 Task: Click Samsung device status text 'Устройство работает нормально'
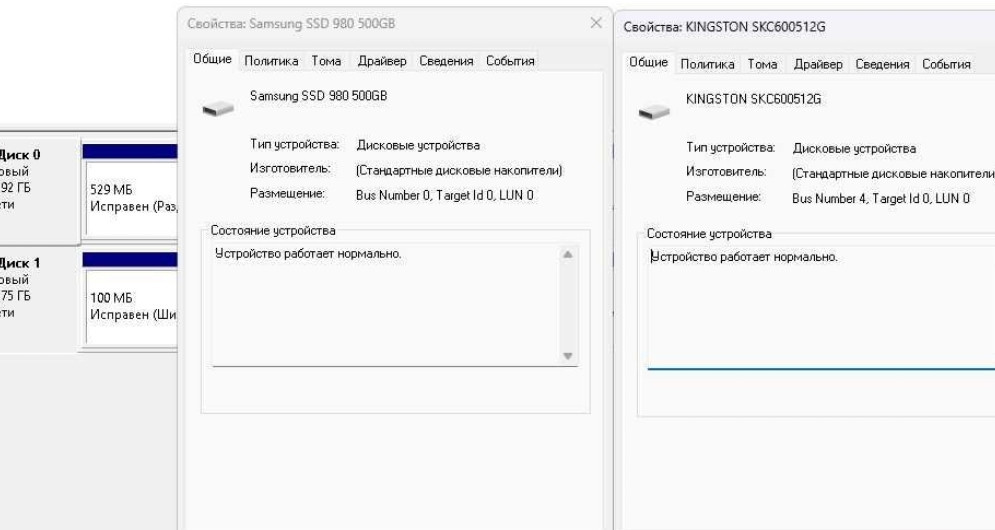tap(308, 254)
